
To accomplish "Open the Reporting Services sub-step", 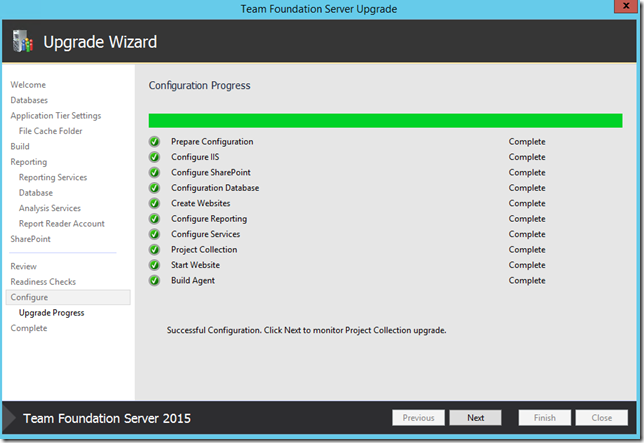I will coord(53,177).
